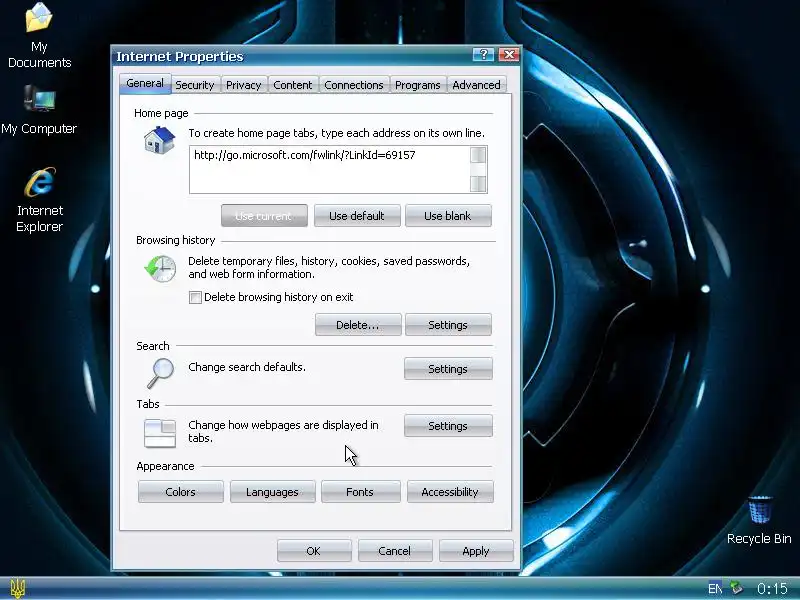The height and width of the screenshot is (600, 800).
Task: Switch to the Security tab
Action: (x=194, y=85)
